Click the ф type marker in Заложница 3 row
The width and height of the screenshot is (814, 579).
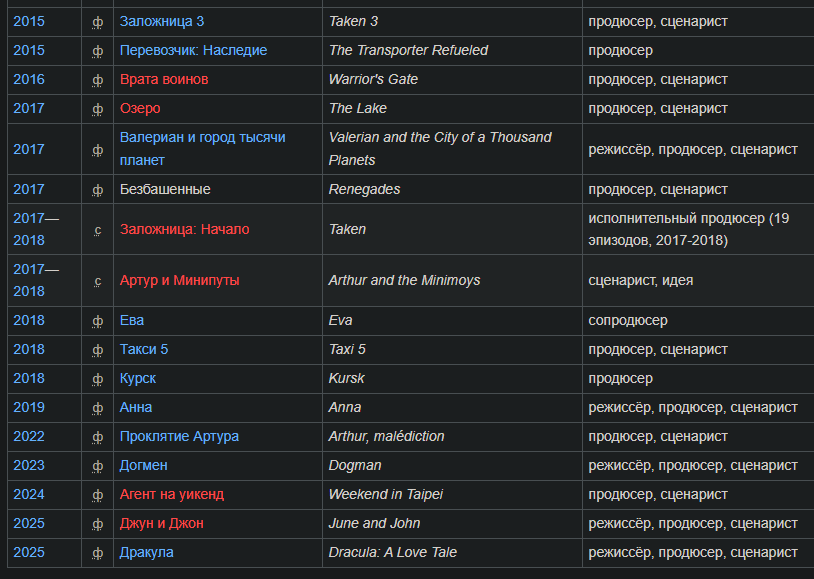[x=98, y=22]
